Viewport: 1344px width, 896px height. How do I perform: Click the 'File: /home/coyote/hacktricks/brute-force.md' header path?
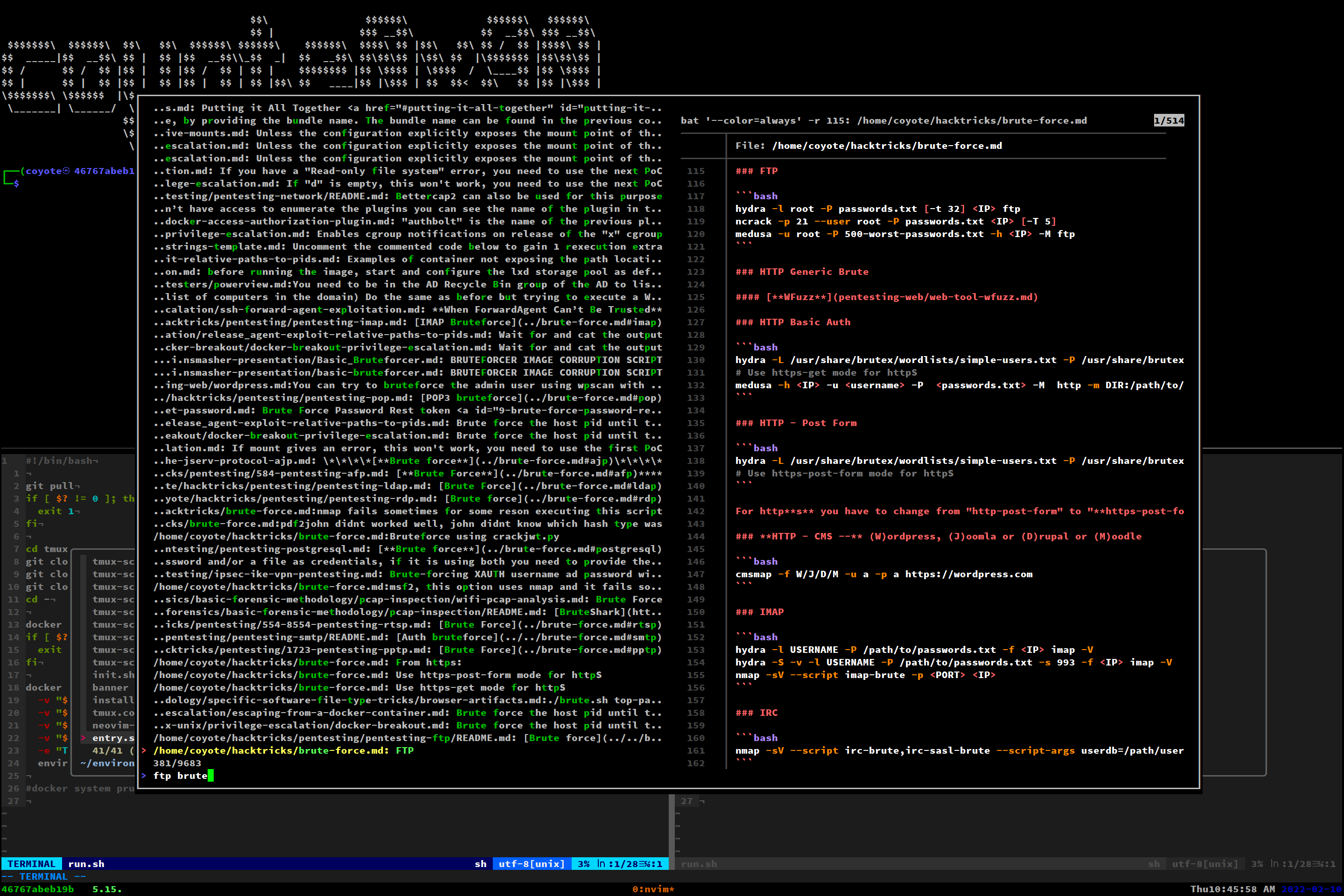868,145
